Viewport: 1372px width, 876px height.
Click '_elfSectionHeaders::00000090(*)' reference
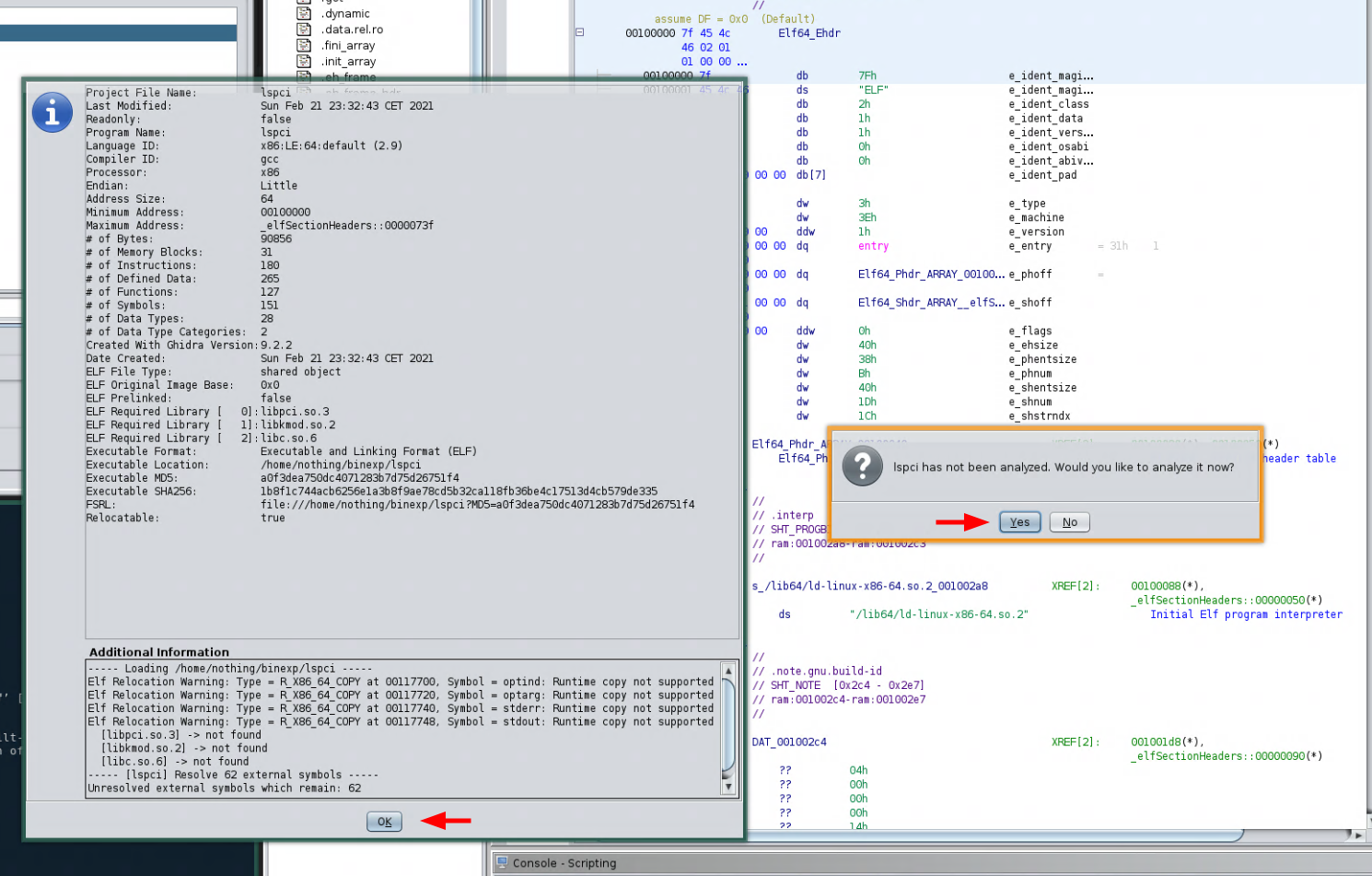click(1227, 756)
